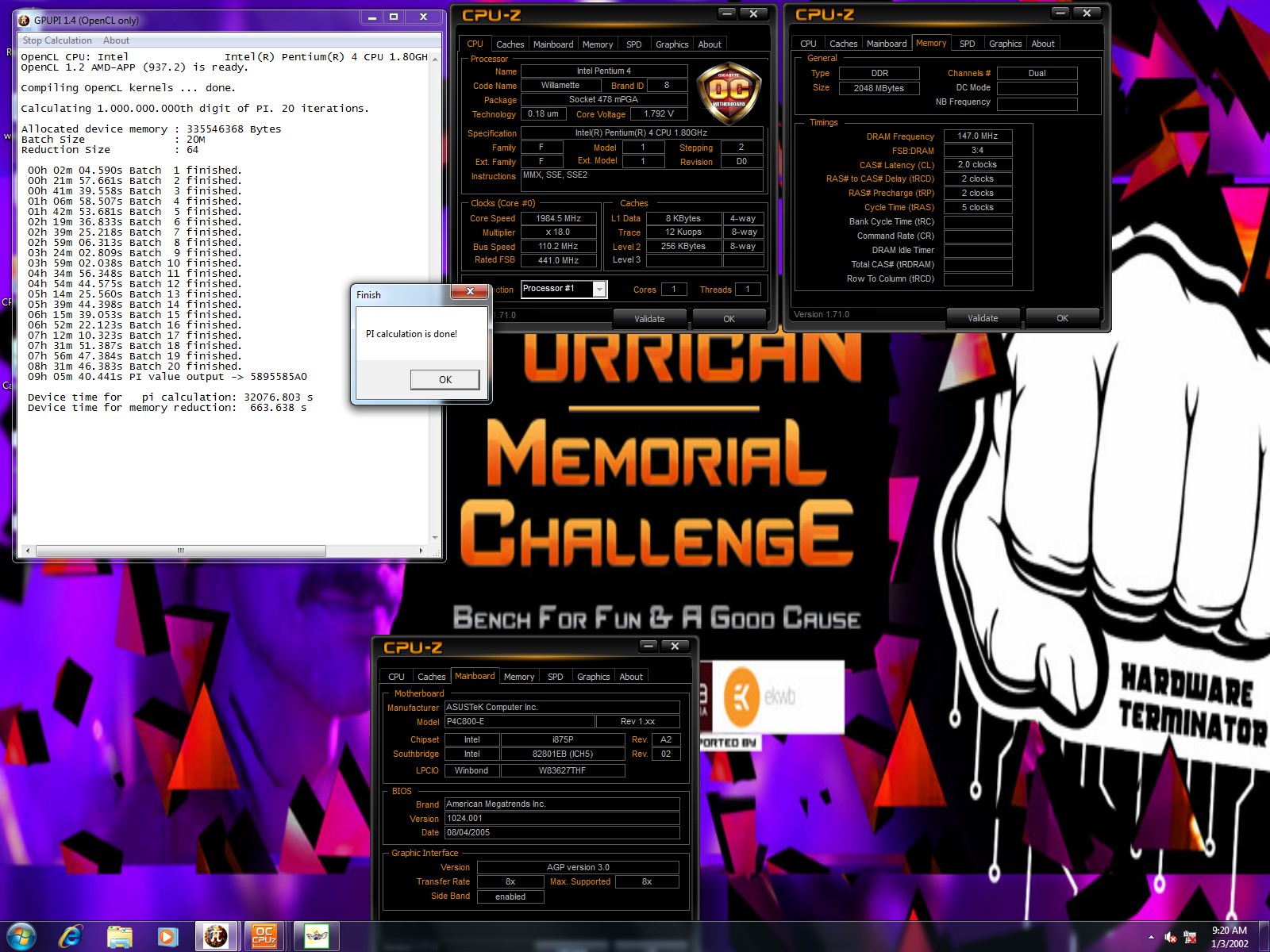Click the Core Speed value 1984.5 MHz
The width and height of the screenshot is (1270, 952).
click(558, 218)
